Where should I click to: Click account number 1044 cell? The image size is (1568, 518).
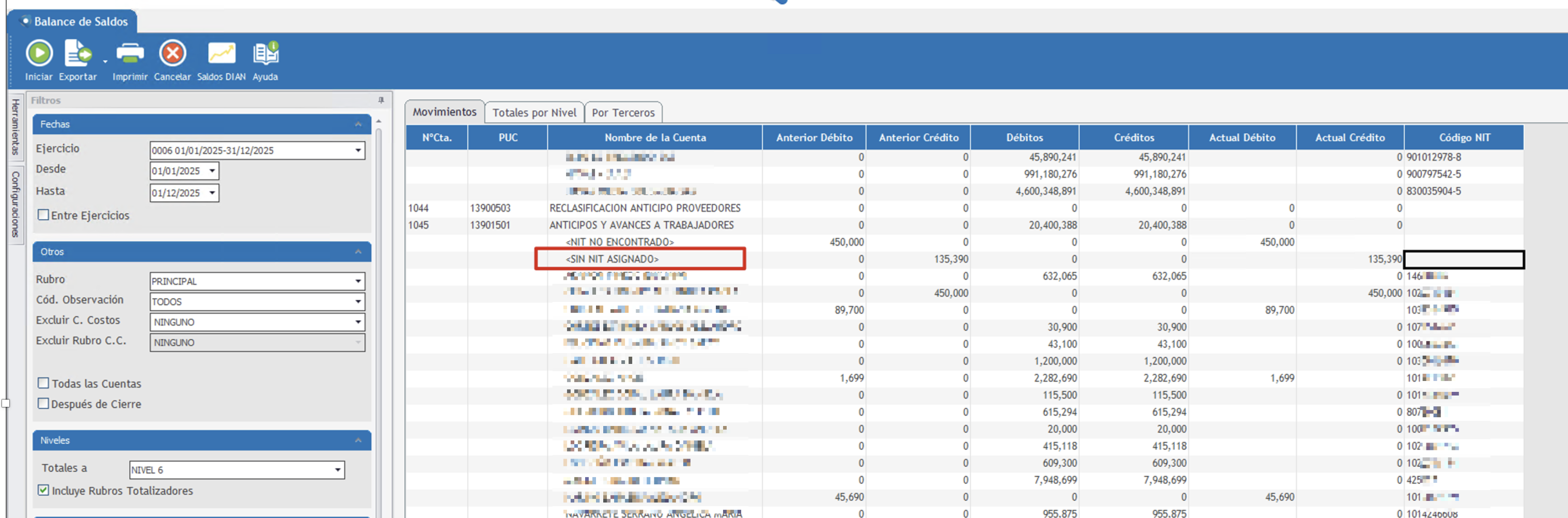click(418, 208)
